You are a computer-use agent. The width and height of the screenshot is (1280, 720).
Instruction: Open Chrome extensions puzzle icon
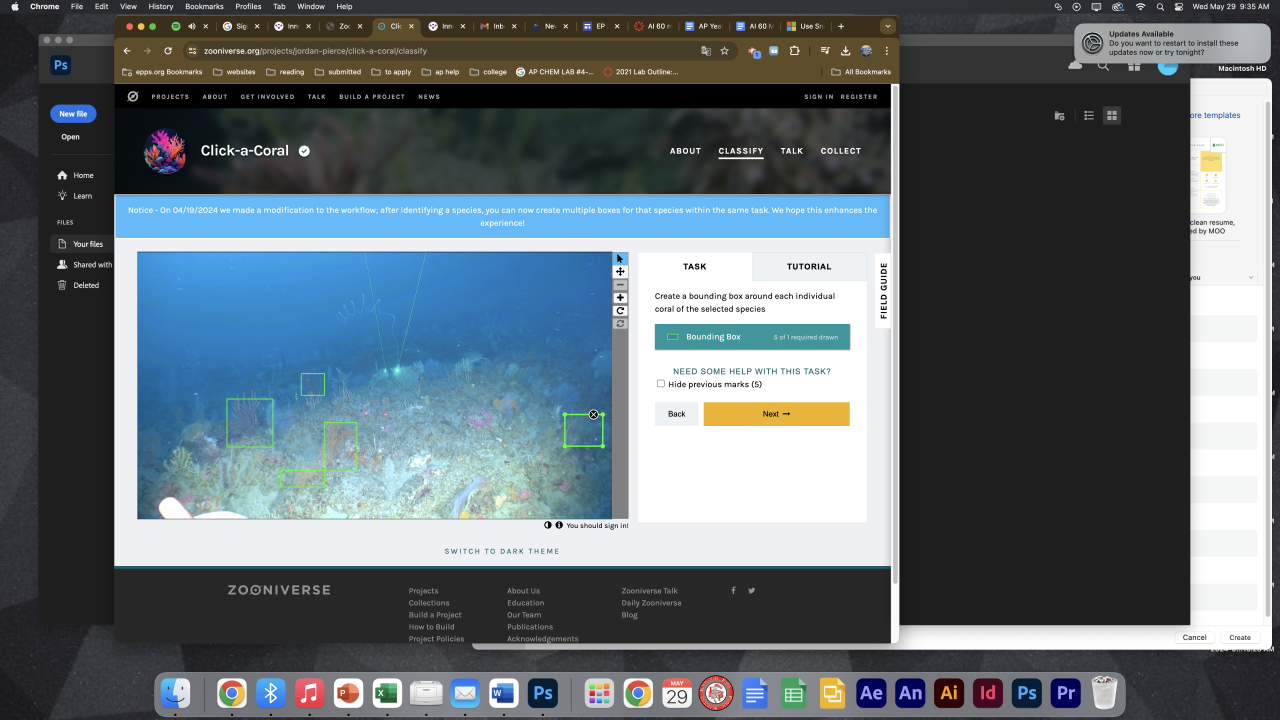[794, 51]
